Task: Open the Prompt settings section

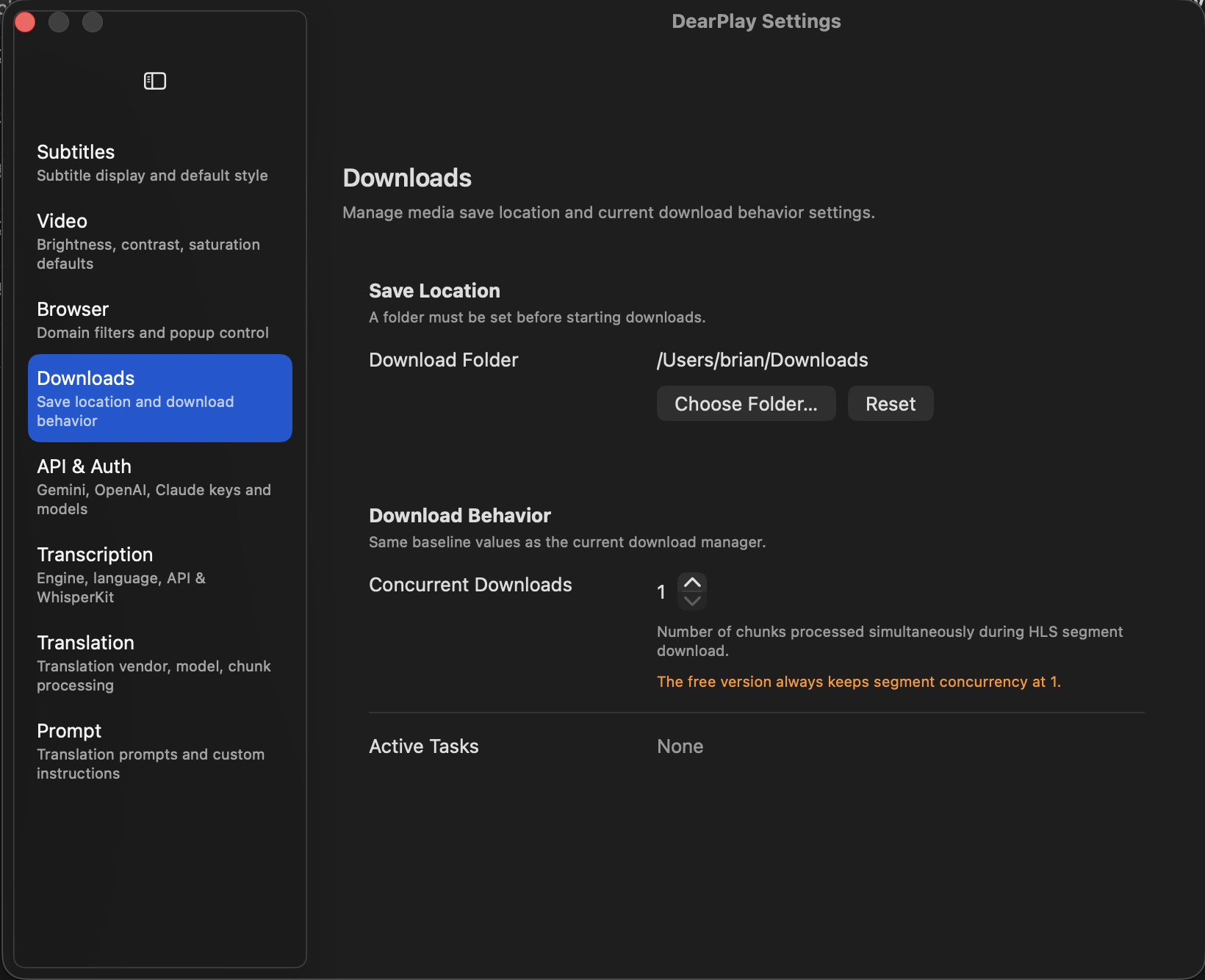Action: click(x=160, y=751)
